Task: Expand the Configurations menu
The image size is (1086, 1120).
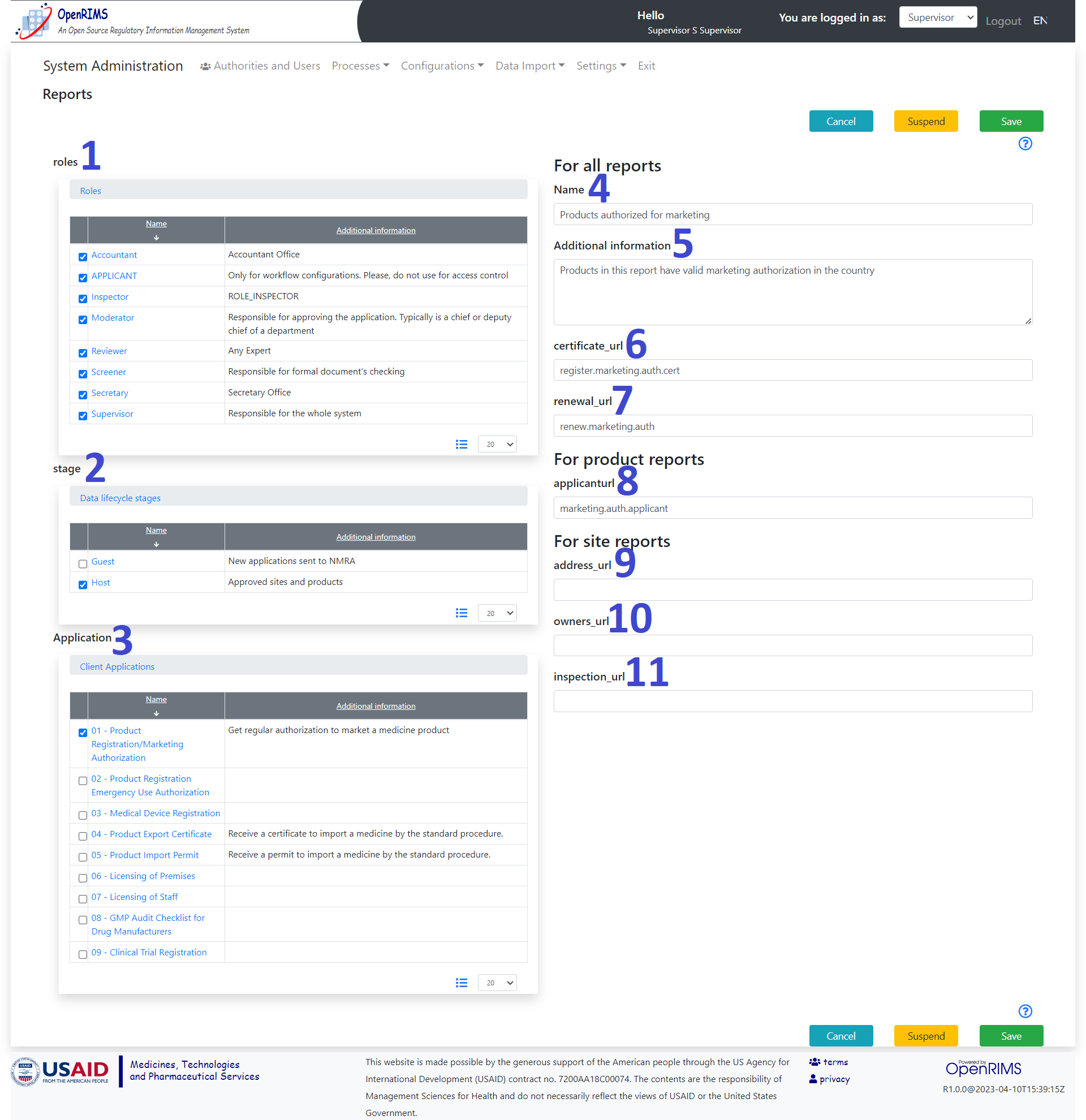Action: point(442,66)
